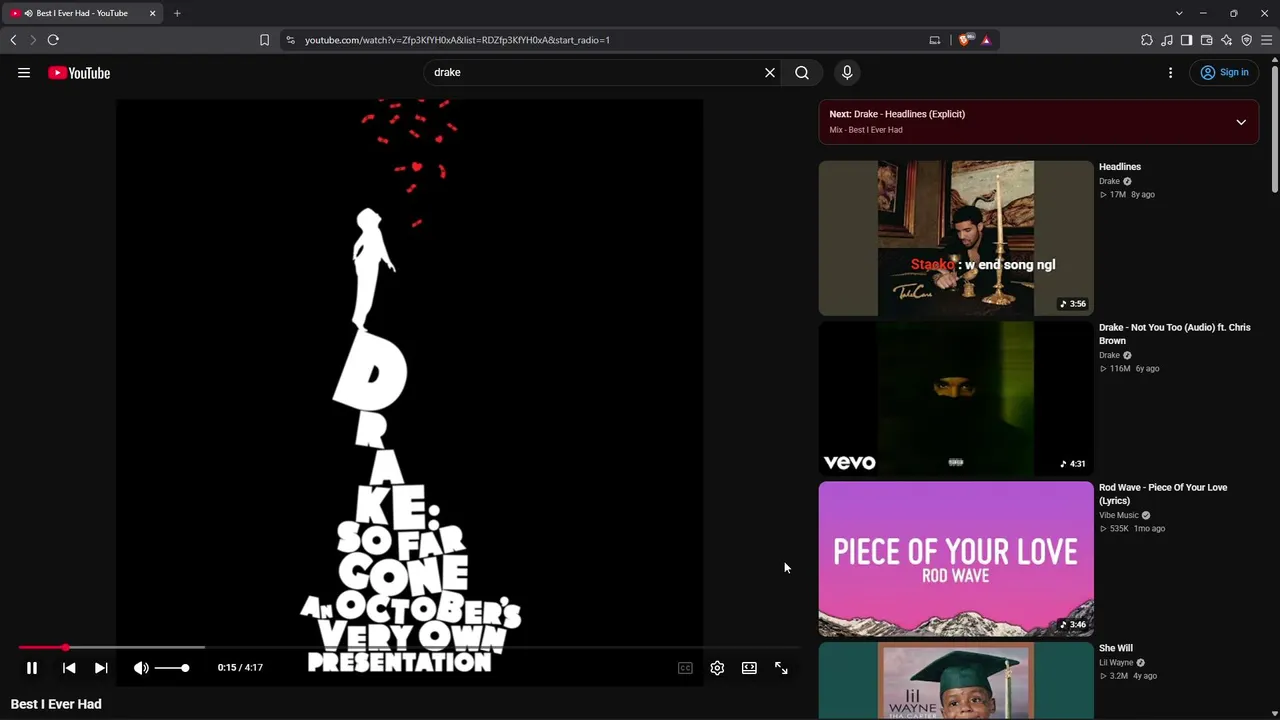Click 'Drake - Not You Too' title
The width and height of the screenshot is (1280, 720).
tap(1175, 334)
